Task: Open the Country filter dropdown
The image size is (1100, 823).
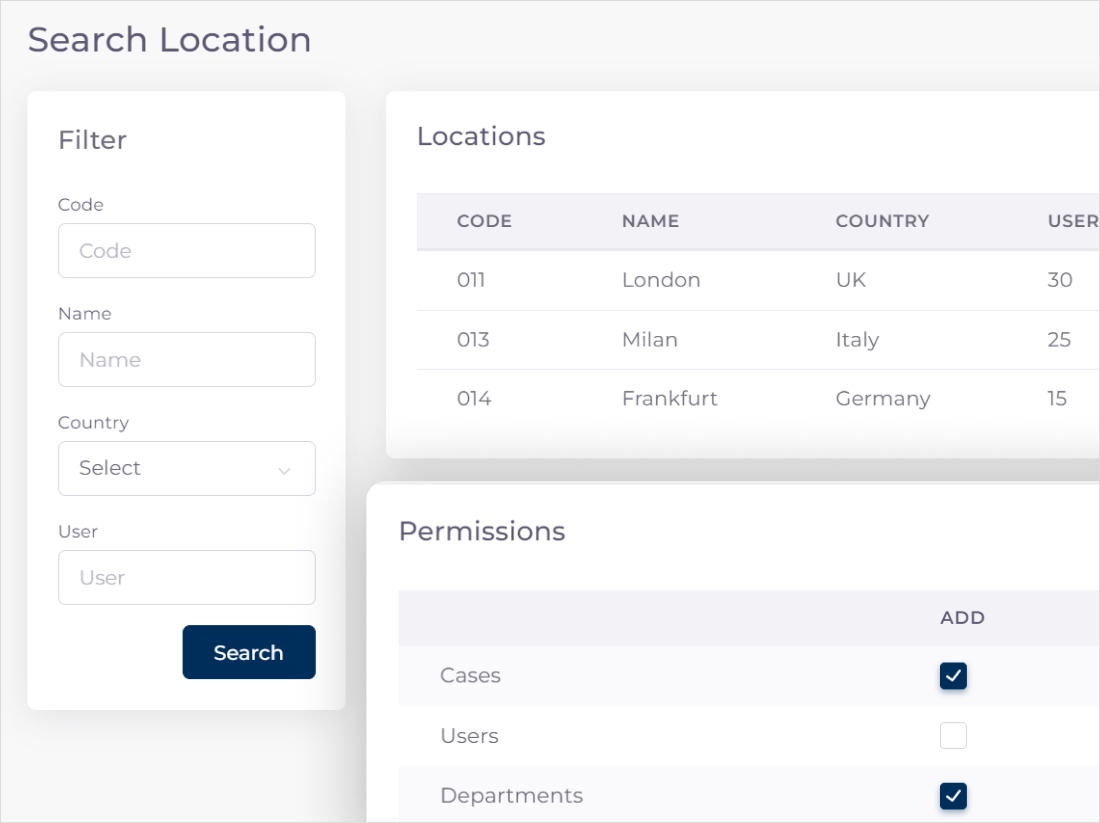Action: click(186, 468)
